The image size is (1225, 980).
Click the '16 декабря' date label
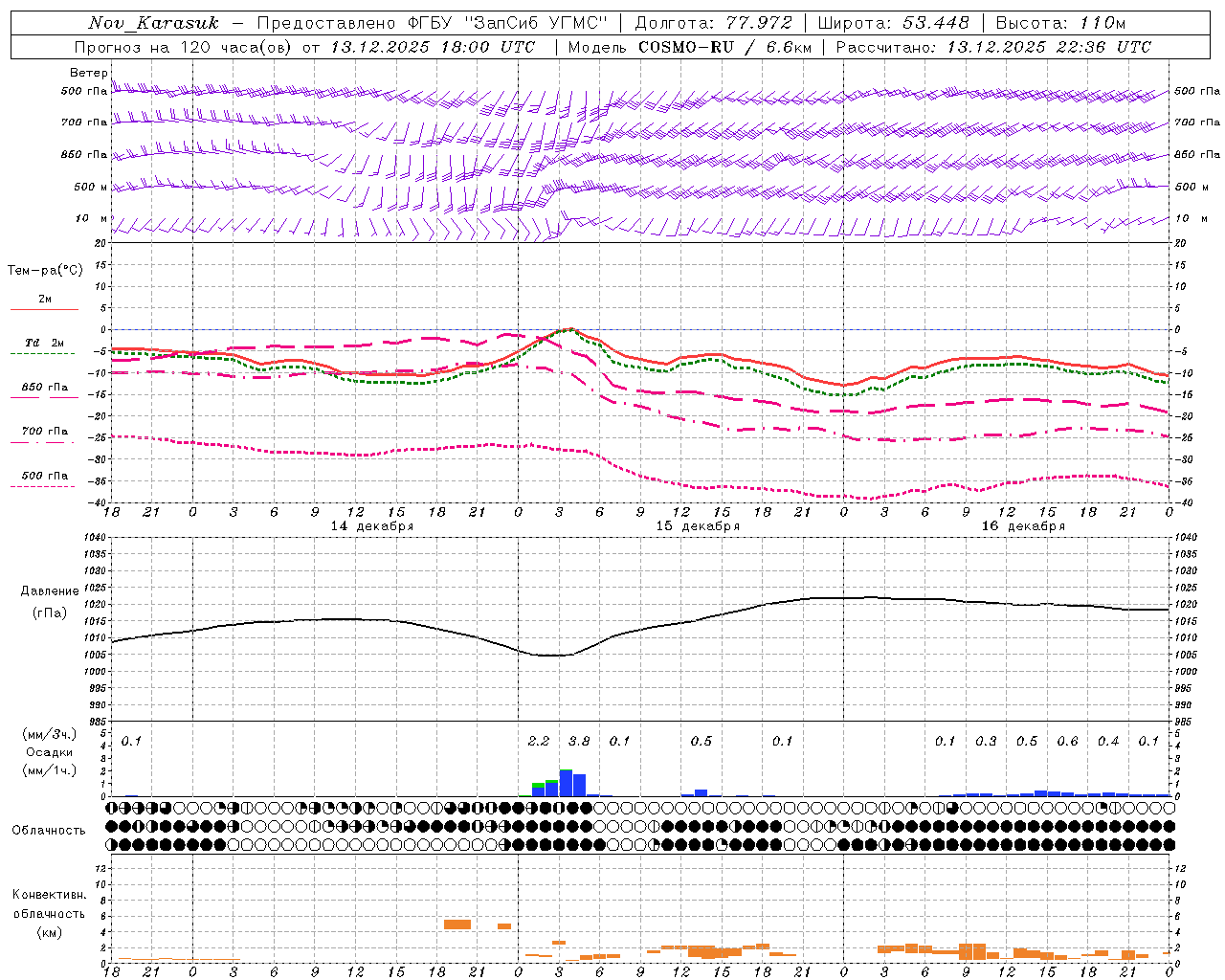tap(1023, 526)
